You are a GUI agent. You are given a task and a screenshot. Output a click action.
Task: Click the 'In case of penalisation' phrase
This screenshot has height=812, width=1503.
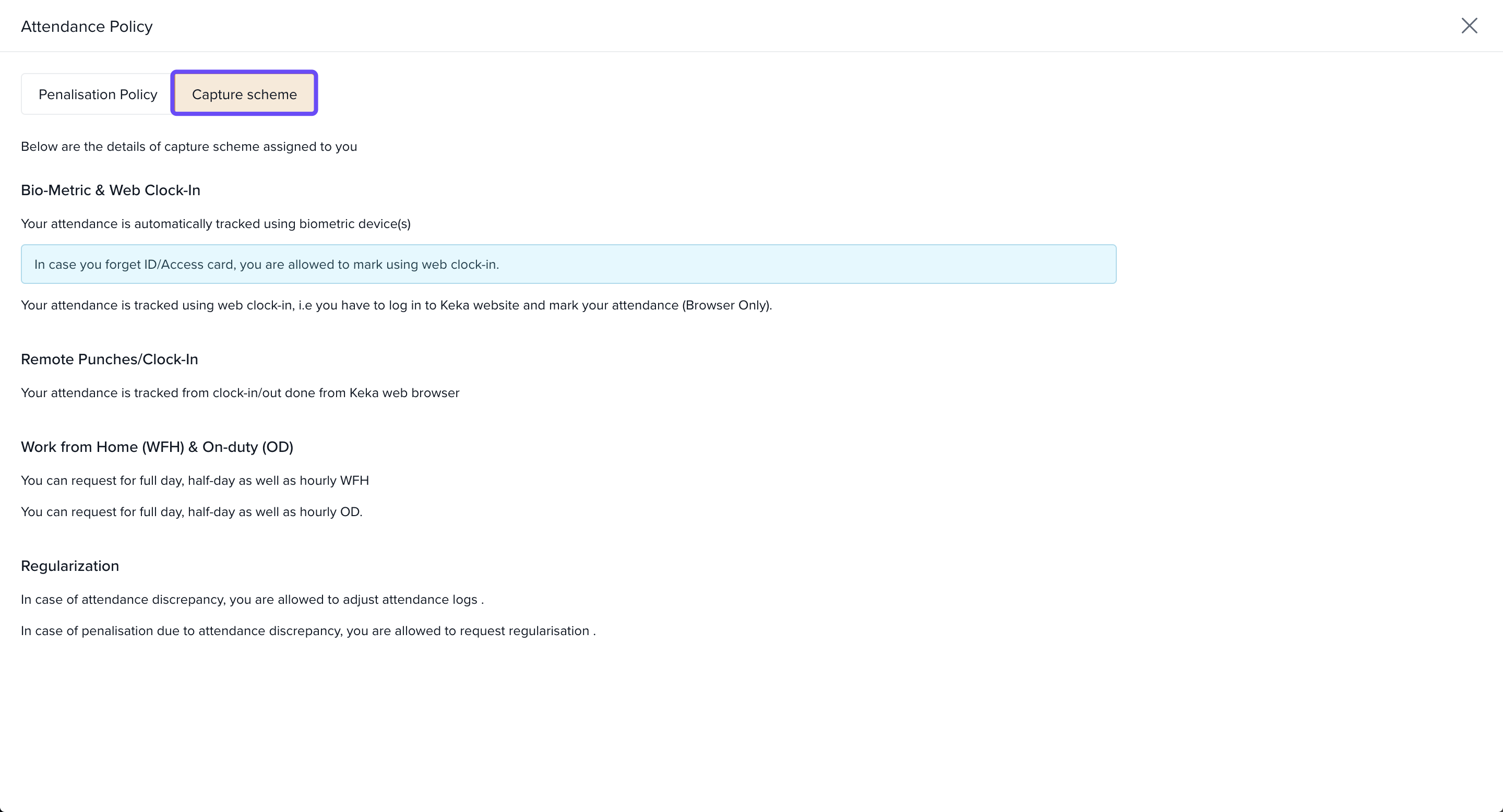(87, 631)
